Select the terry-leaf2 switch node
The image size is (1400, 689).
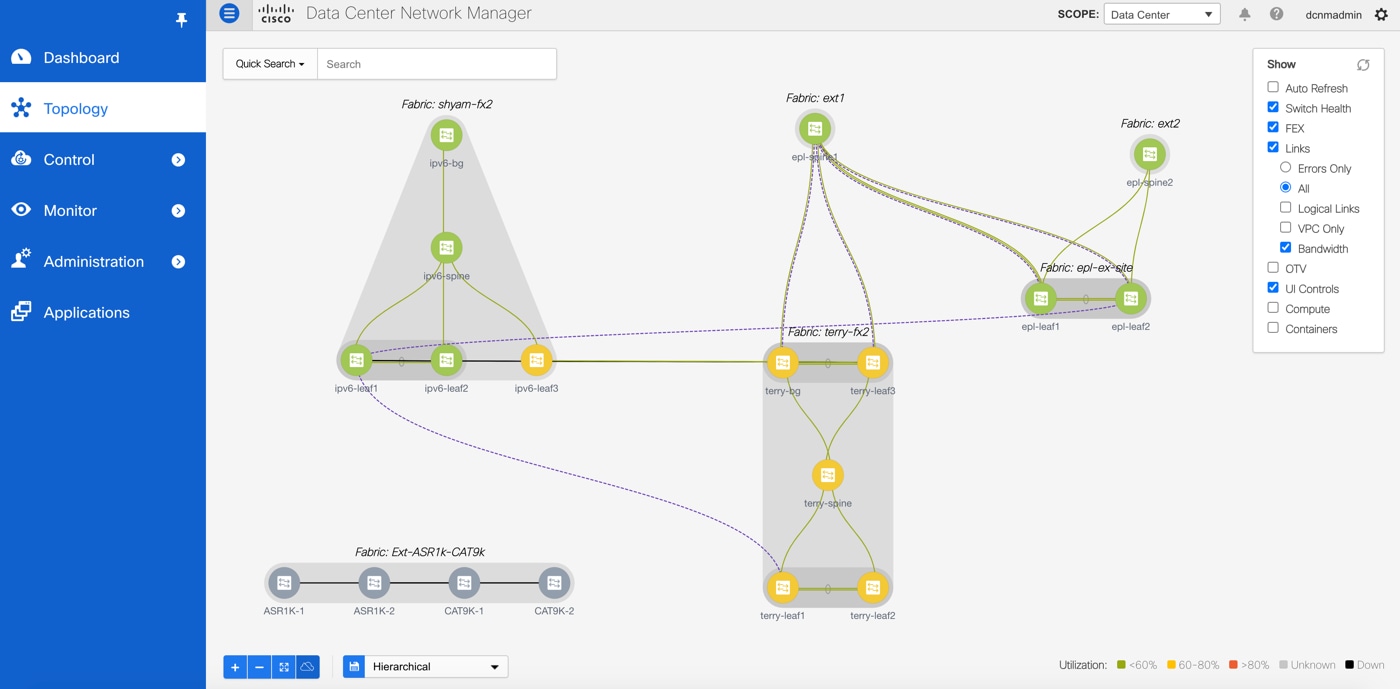(873, 587)
